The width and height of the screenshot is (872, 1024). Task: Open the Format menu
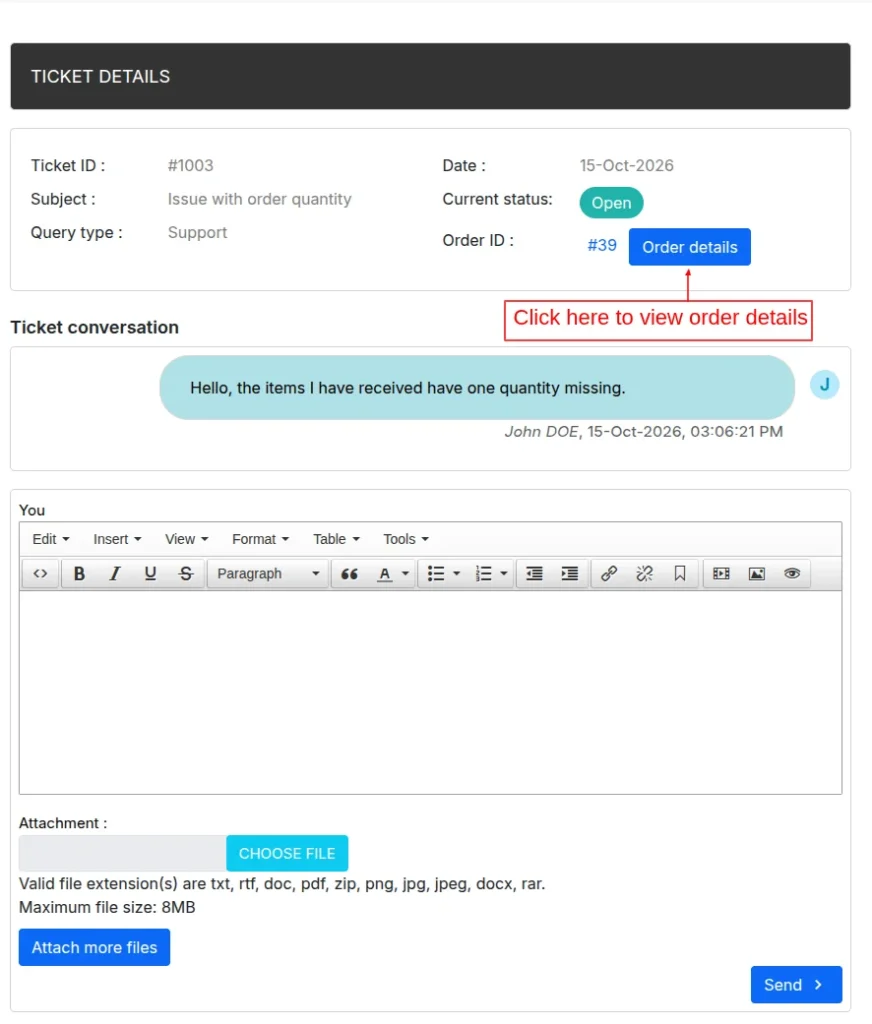click(x=260, y=539)
